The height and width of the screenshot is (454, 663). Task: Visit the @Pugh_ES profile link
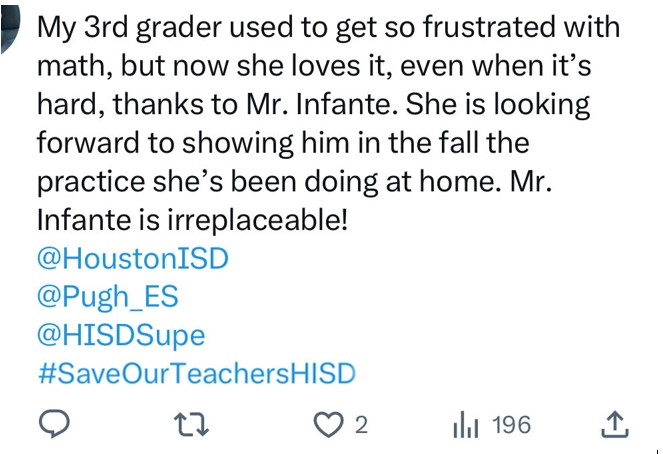[x=107, y=297]
